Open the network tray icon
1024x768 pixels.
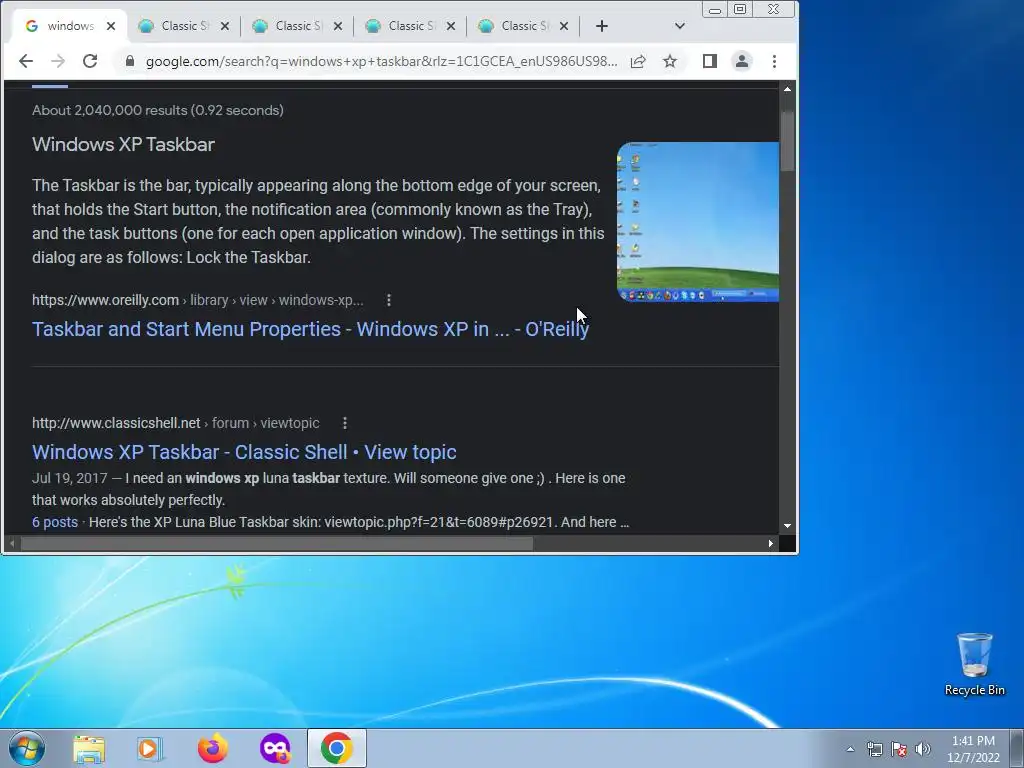pyautogui.click(x=874, y=749)
